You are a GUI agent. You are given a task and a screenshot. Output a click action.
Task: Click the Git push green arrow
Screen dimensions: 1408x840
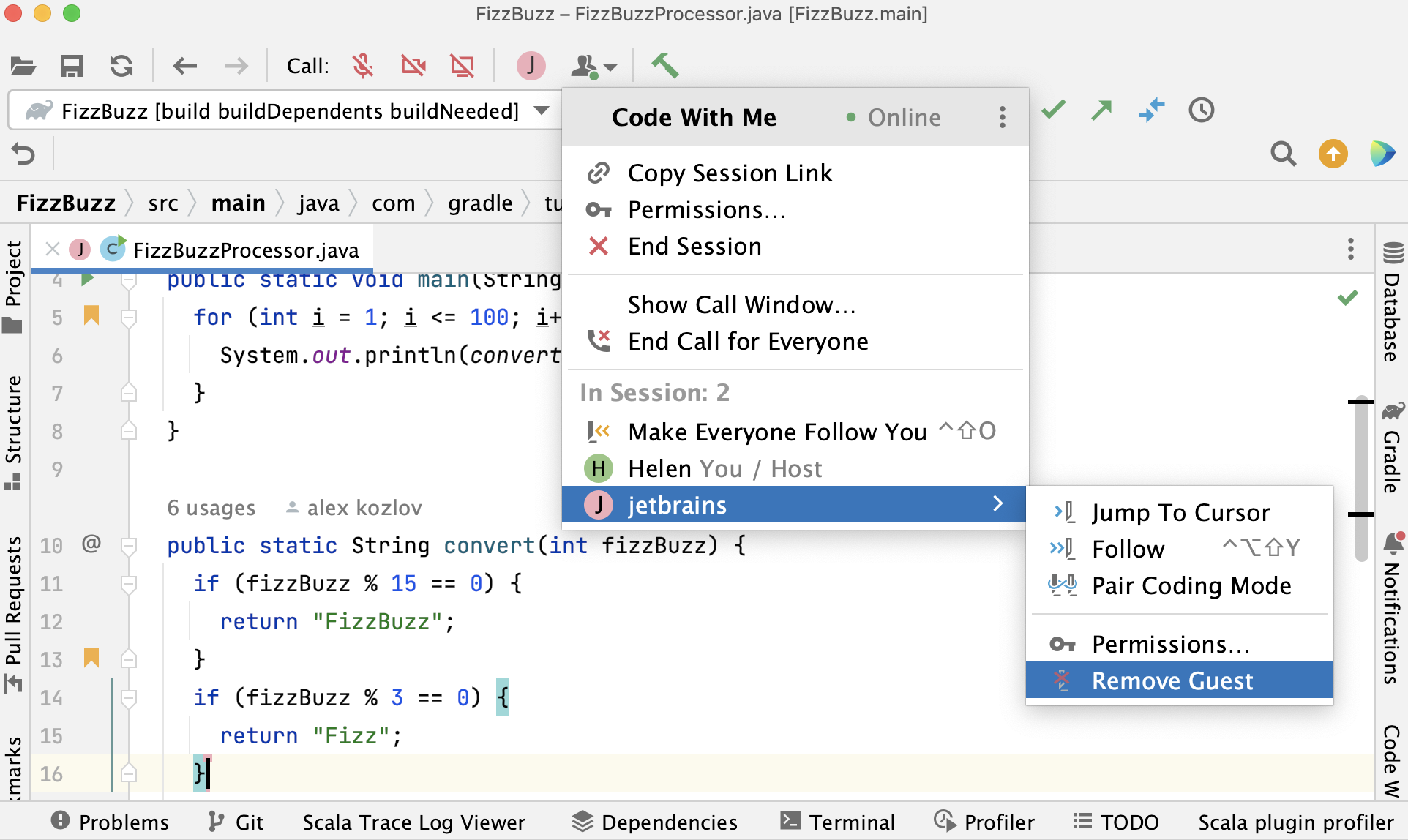coord(1102,110)
